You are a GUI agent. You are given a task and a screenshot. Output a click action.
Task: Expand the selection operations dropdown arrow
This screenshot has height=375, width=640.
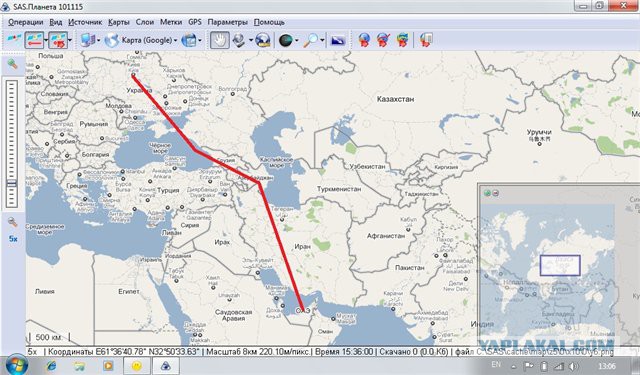[x=70, y=40]
